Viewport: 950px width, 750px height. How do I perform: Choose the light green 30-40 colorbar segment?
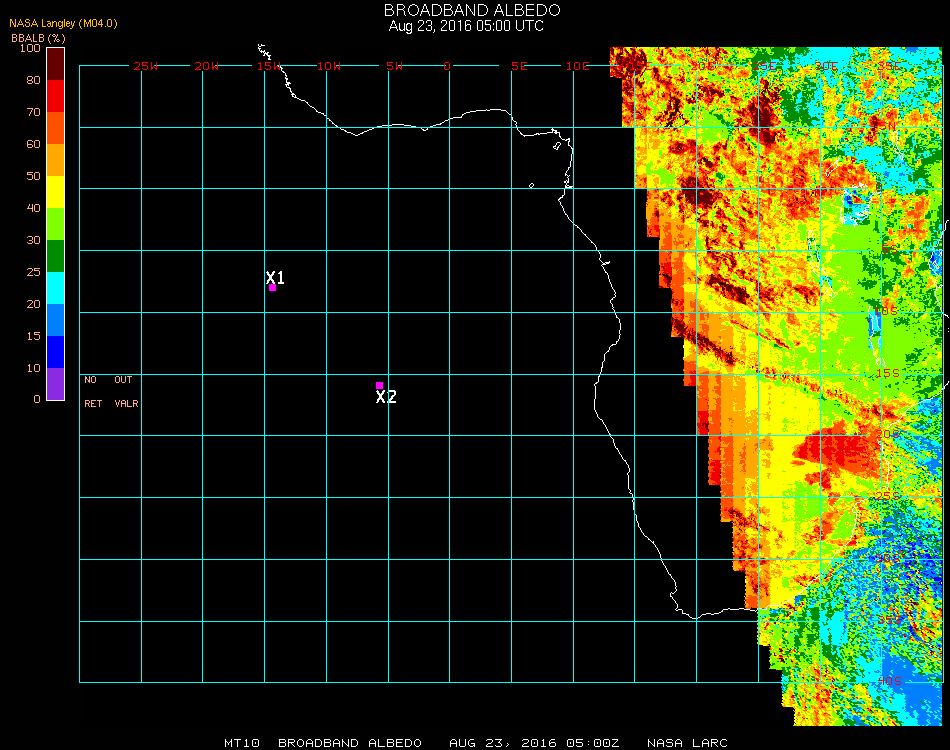55,224
